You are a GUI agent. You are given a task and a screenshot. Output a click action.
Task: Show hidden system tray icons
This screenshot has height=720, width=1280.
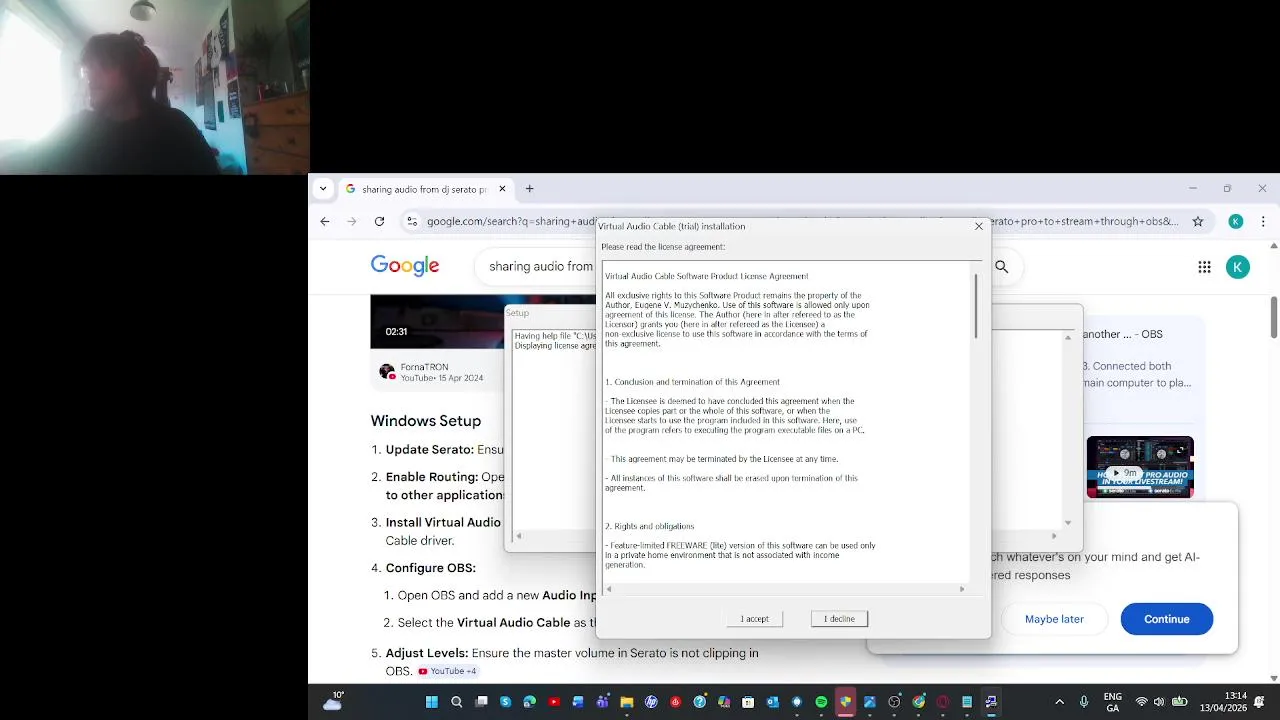coord(1059,702)
